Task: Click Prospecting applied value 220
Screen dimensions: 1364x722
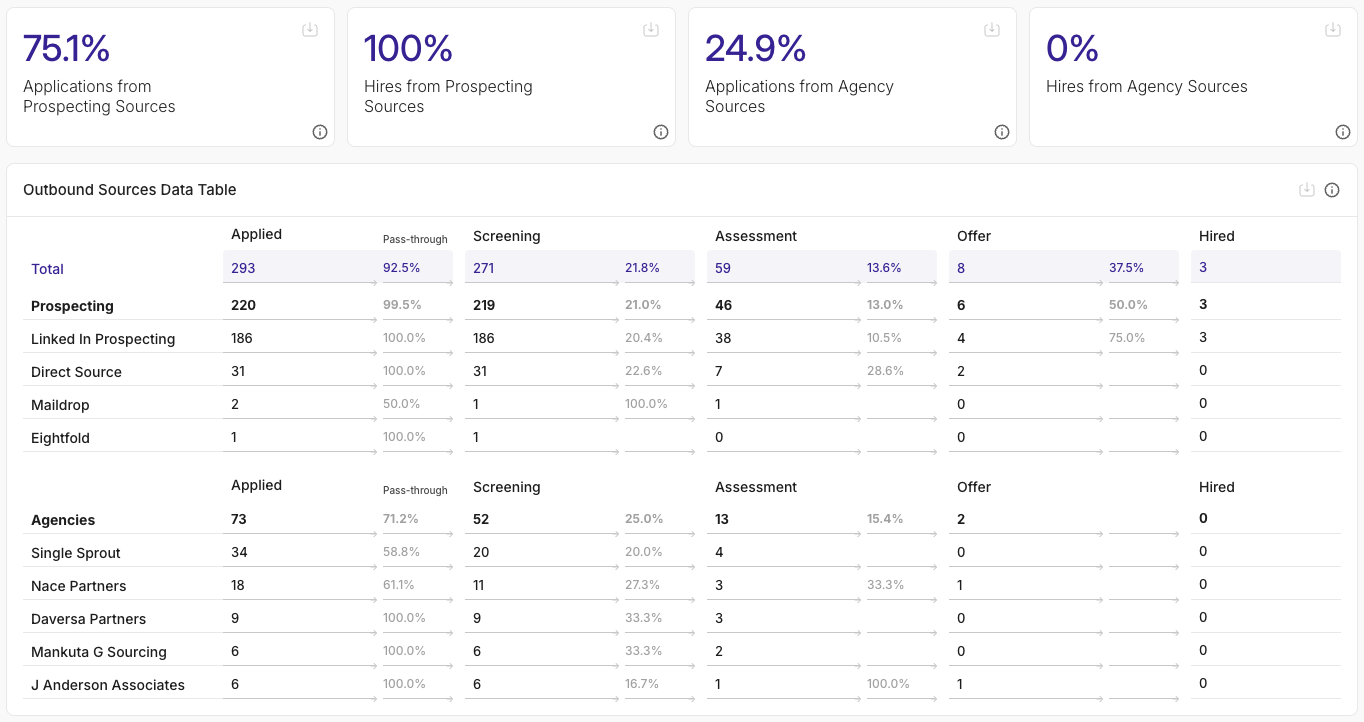Action: click(243, 305)
